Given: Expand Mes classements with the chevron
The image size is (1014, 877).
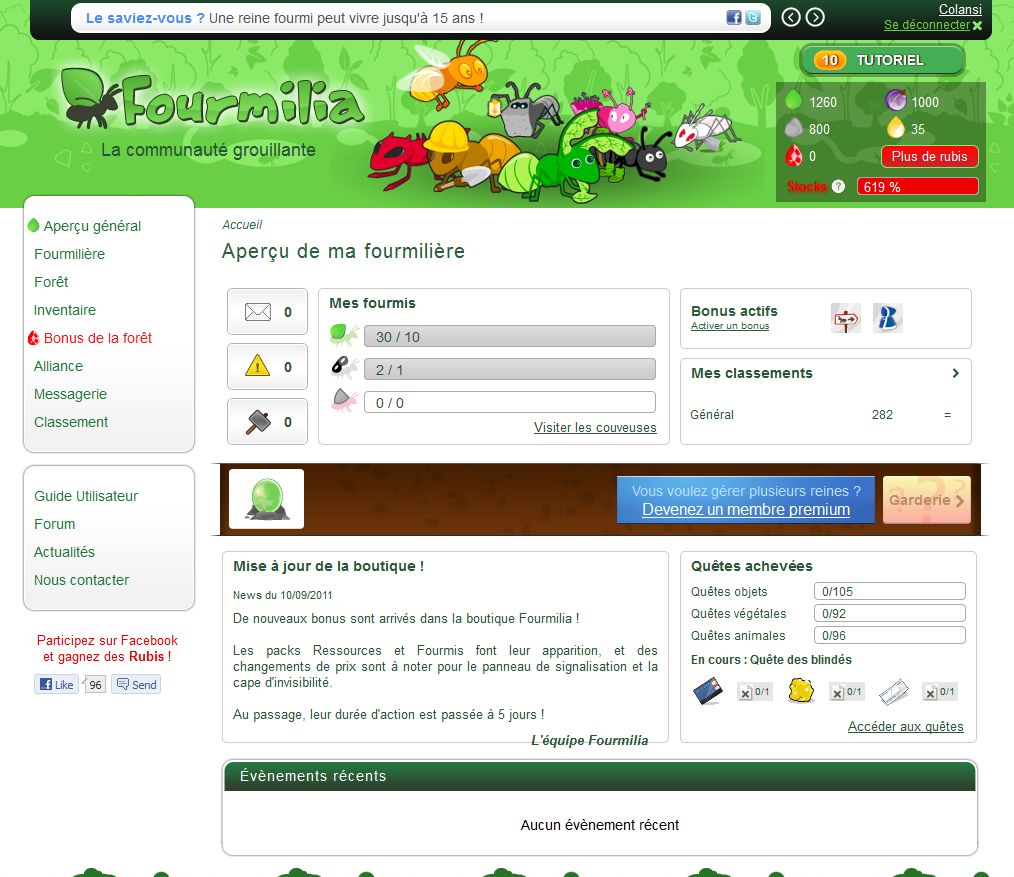Looking at the screenshot, I should (x=955, y=373).
